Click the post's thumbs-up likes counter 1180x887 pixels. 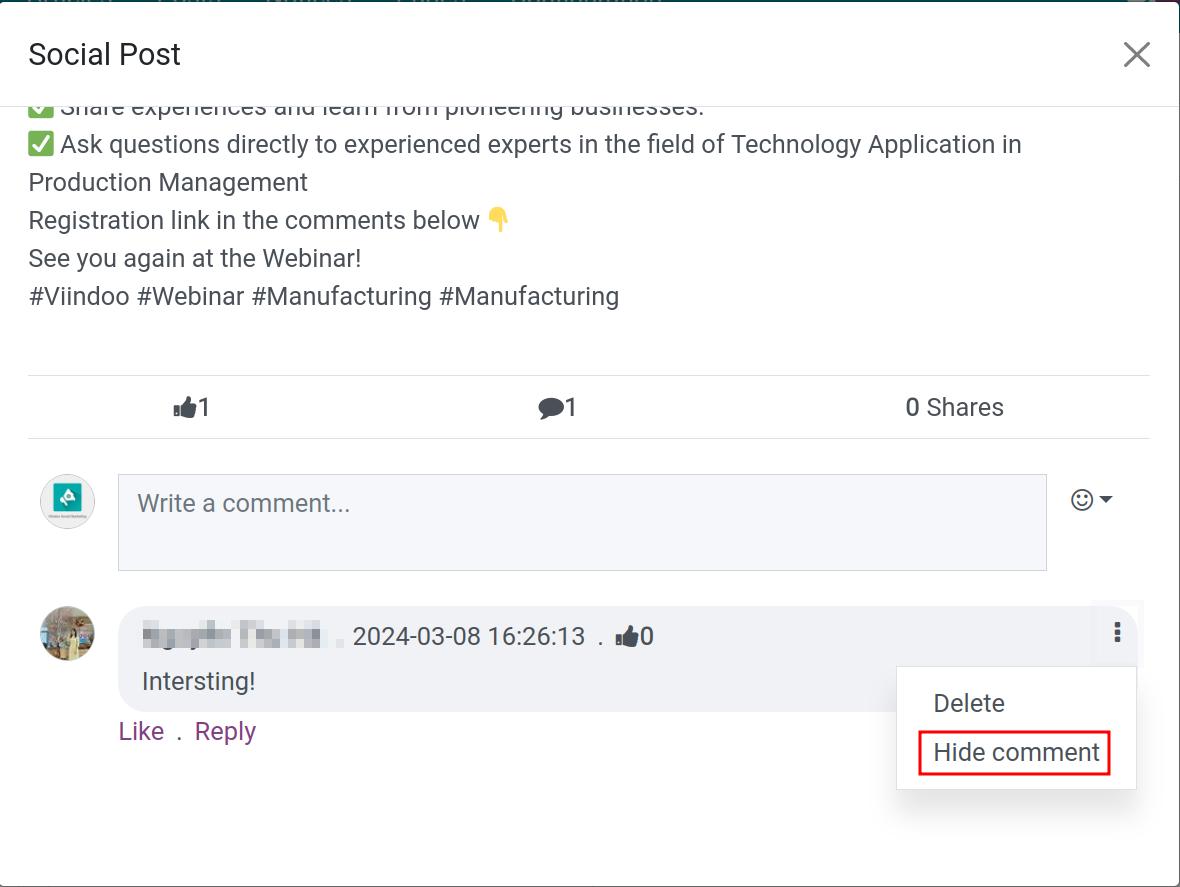(191, 407)
